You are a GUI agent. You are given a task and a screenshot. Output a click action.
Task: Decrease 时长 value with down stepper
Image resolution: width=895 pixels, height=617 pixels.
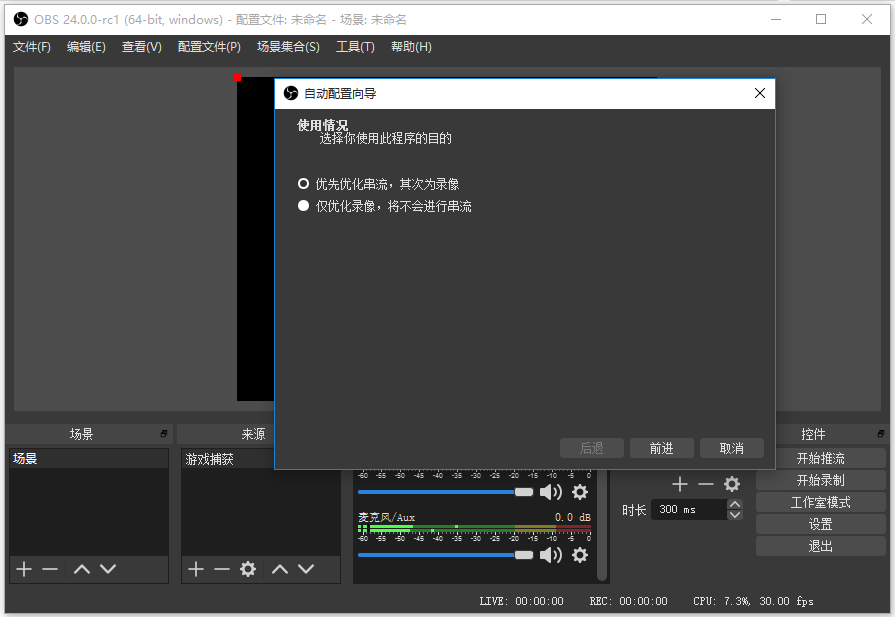(x=735, y=514)
